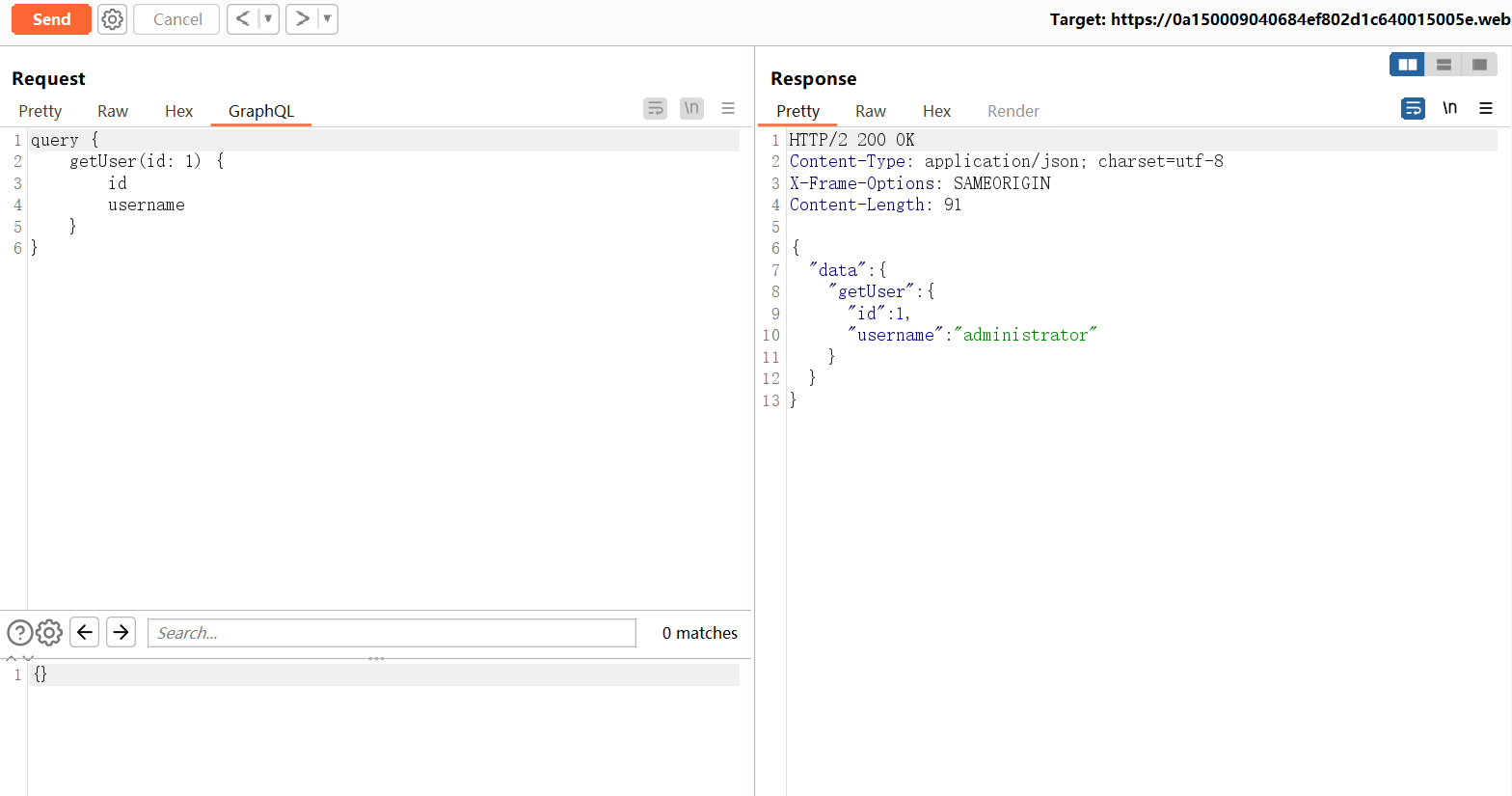The height and width of the screenshot is (796, 1512).
Task: Open search settings gear beside help icon
Action: [49, 633]
